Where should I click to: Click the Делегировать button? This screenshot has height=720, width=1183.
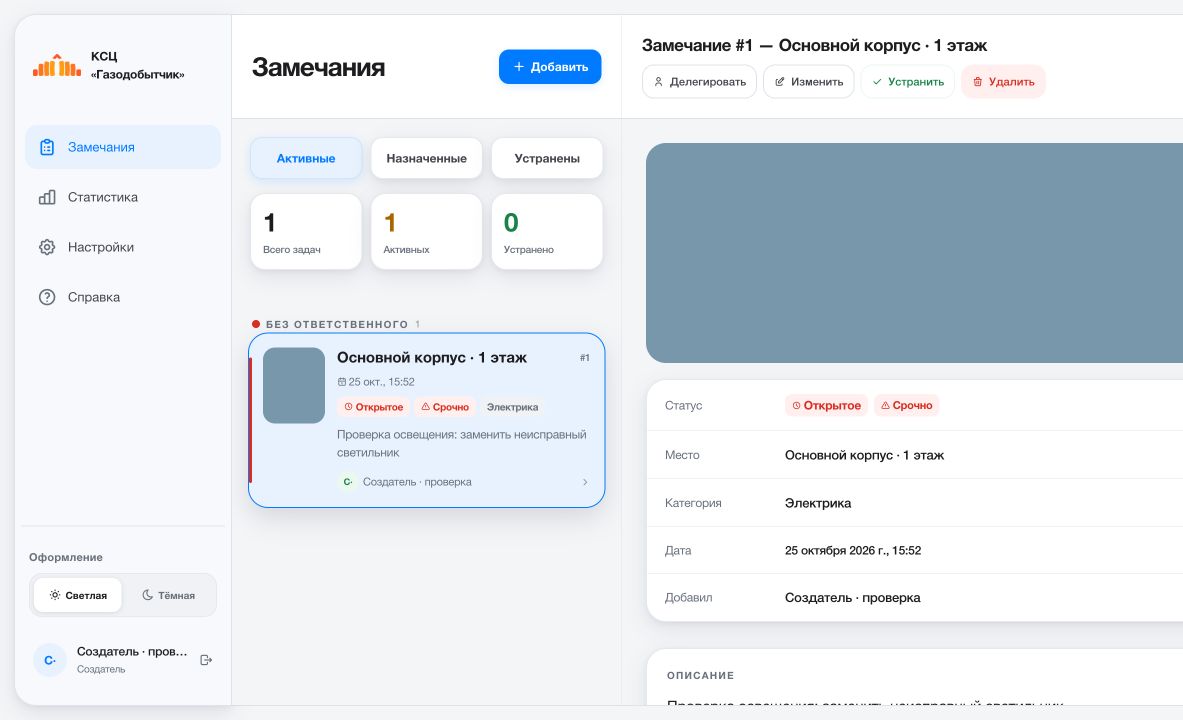[x=699, y=82]
